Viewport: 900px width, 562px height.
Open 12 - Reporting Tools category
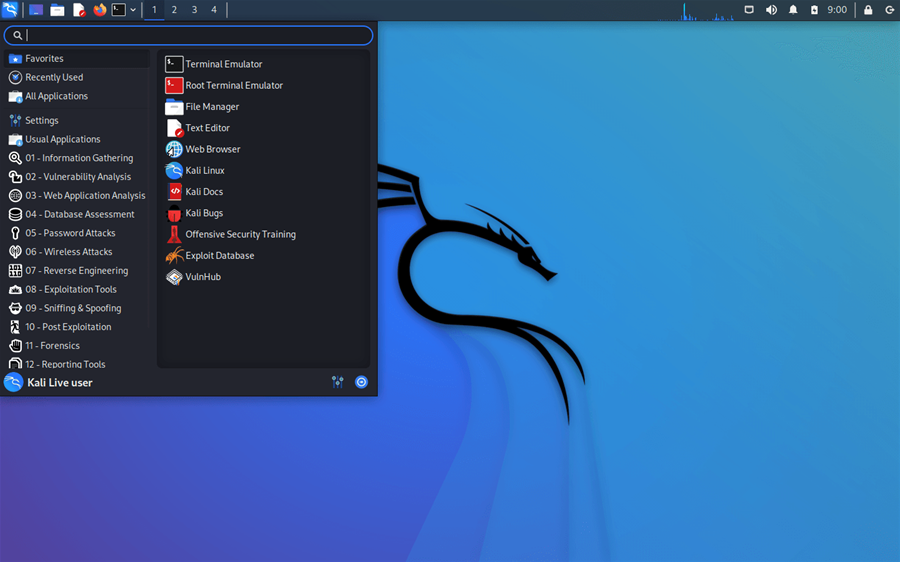click(77, 363)
